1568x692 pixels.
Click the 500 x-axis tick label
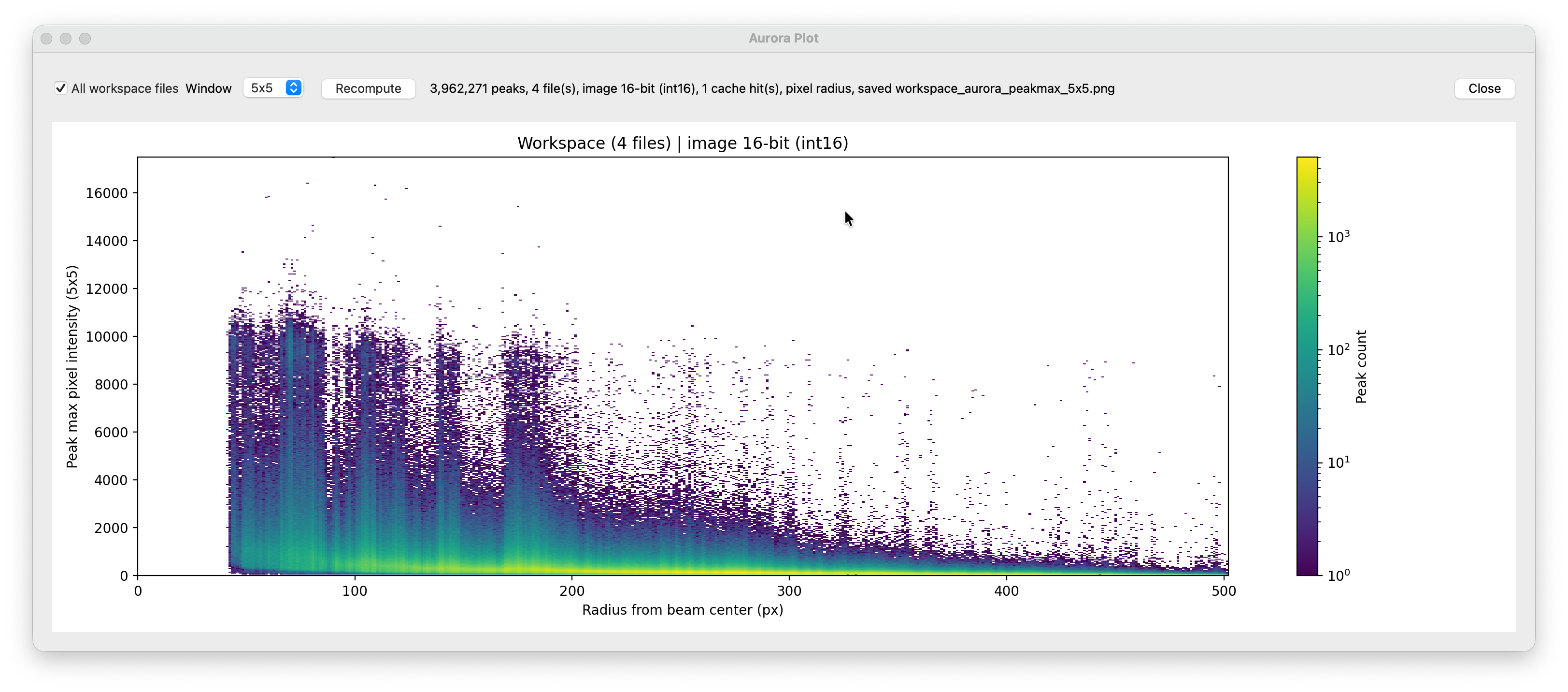pyautogui.click(x=1224, y=591)
